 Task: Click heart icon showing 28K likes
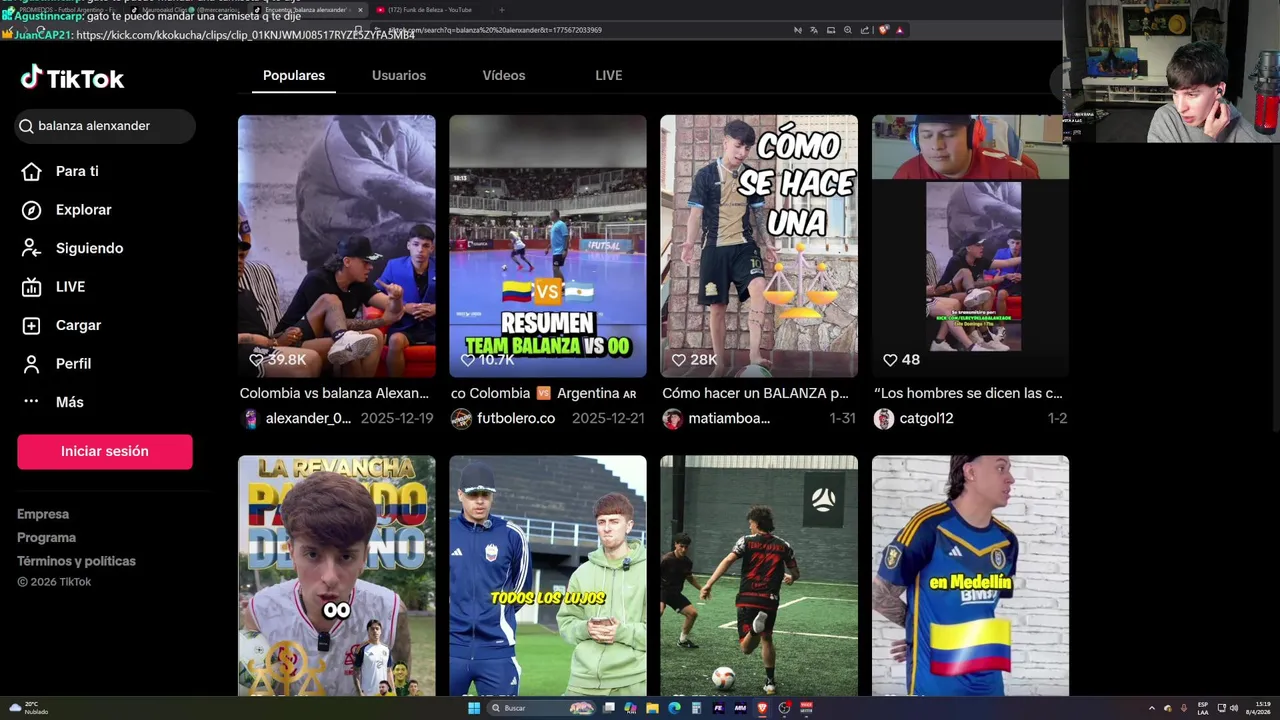(x=679, y=360)
